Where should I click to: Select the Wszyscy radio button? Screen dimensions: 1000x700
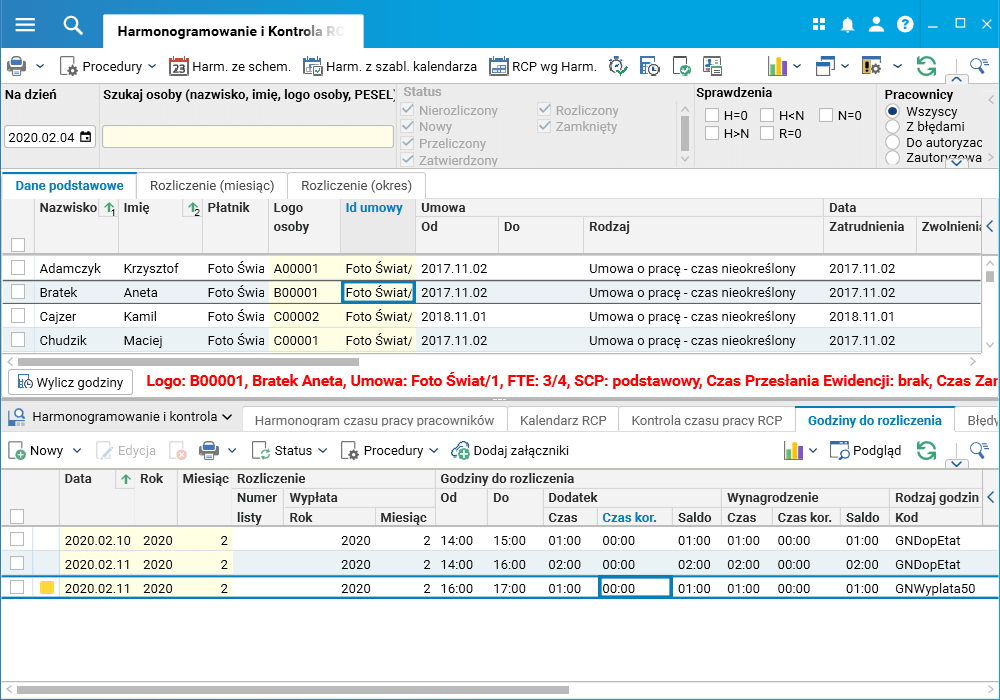pyautogui.click(x=893, y=111)
